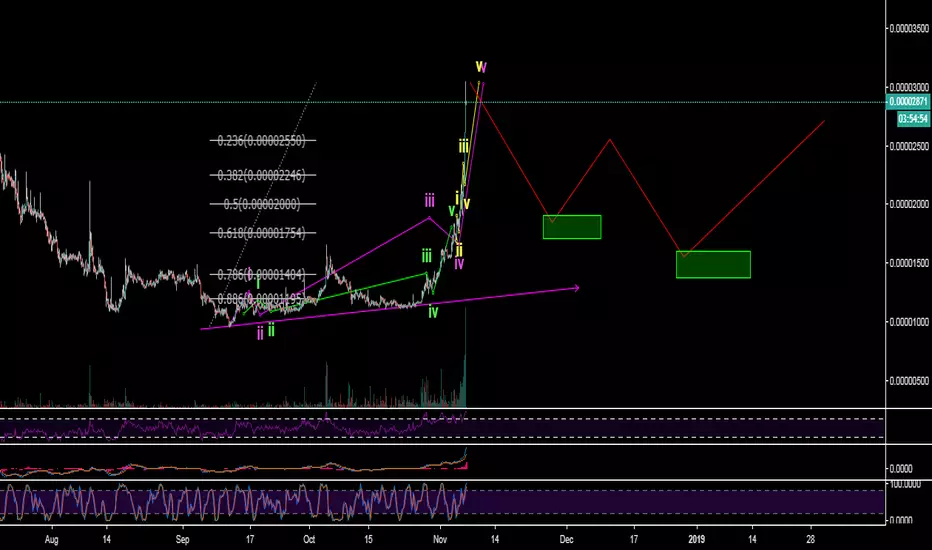Viewport: 932px width, 550px height.
Task: Click the magenta wave iii label
Action: [429, 200]
